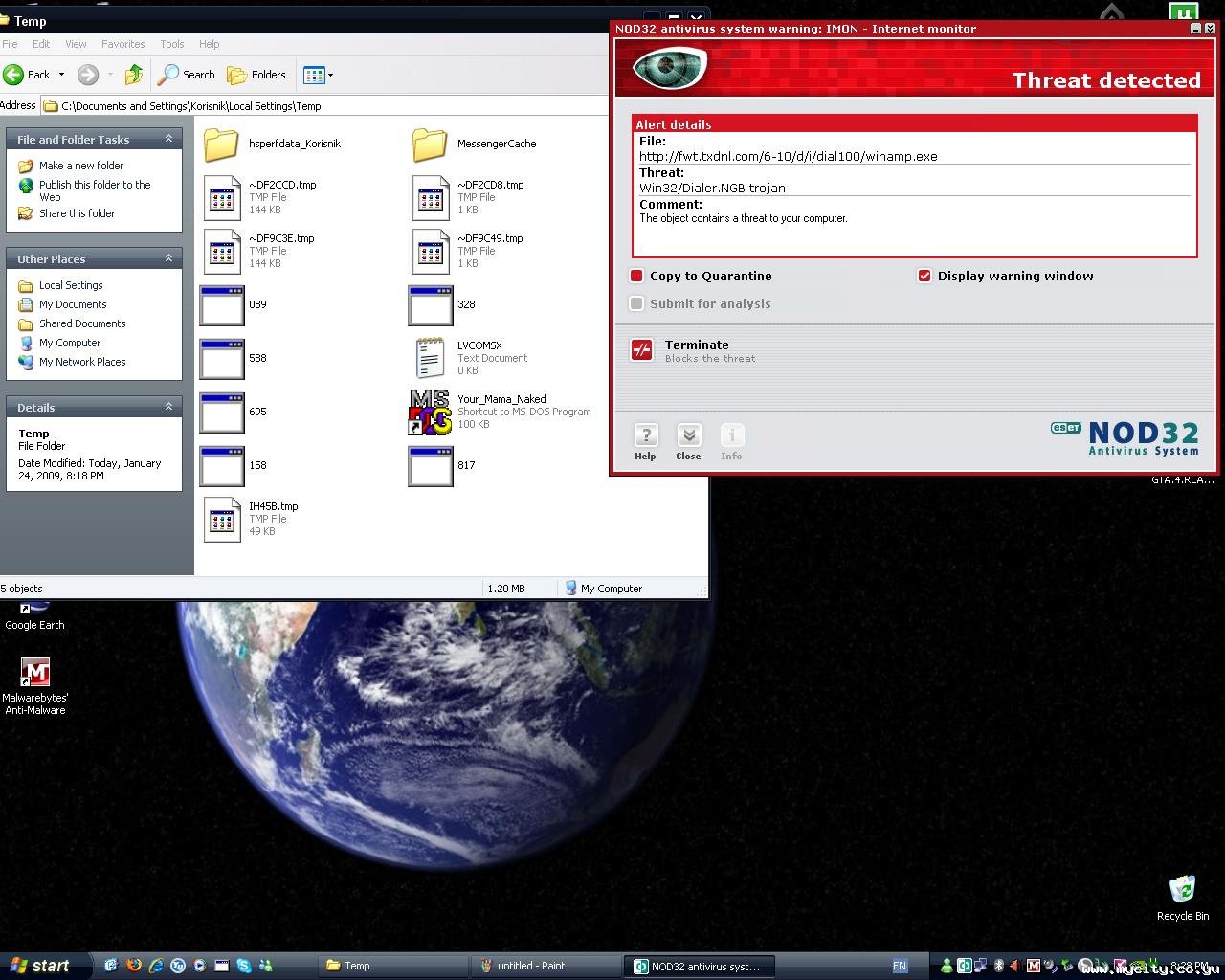Image resolution: width=1225 pixels, height=980 pixels.
Task: Click the Terminate threat icon
Action: (x=641, y=350)
